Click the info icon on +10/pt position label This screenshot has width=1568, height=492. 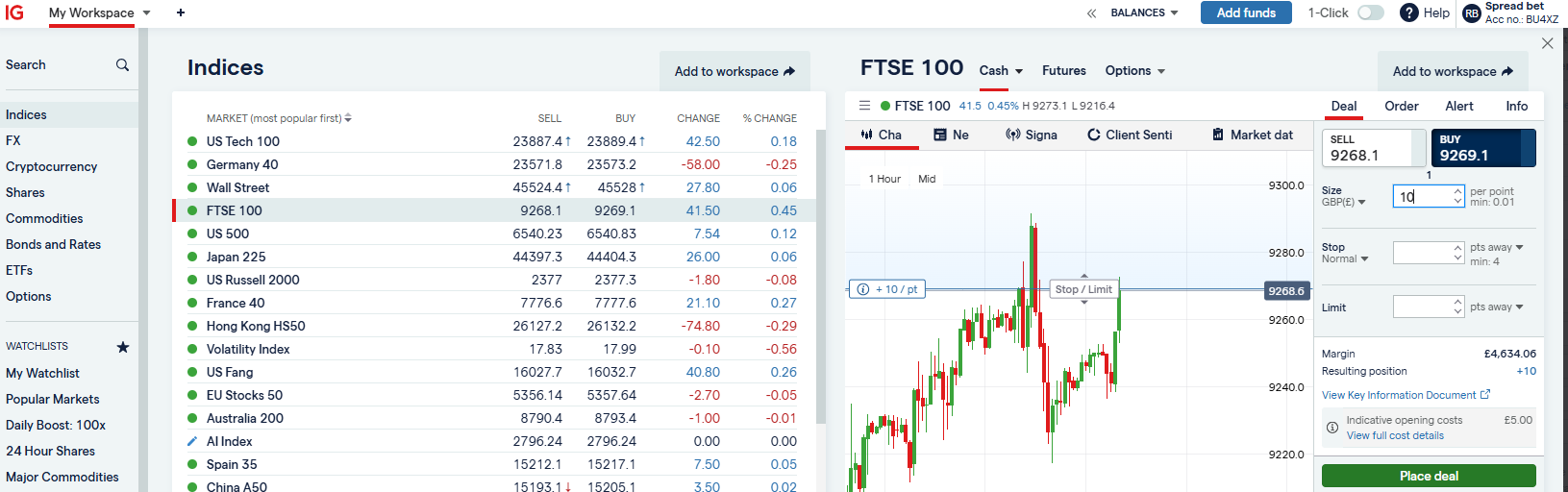[863, 289]
